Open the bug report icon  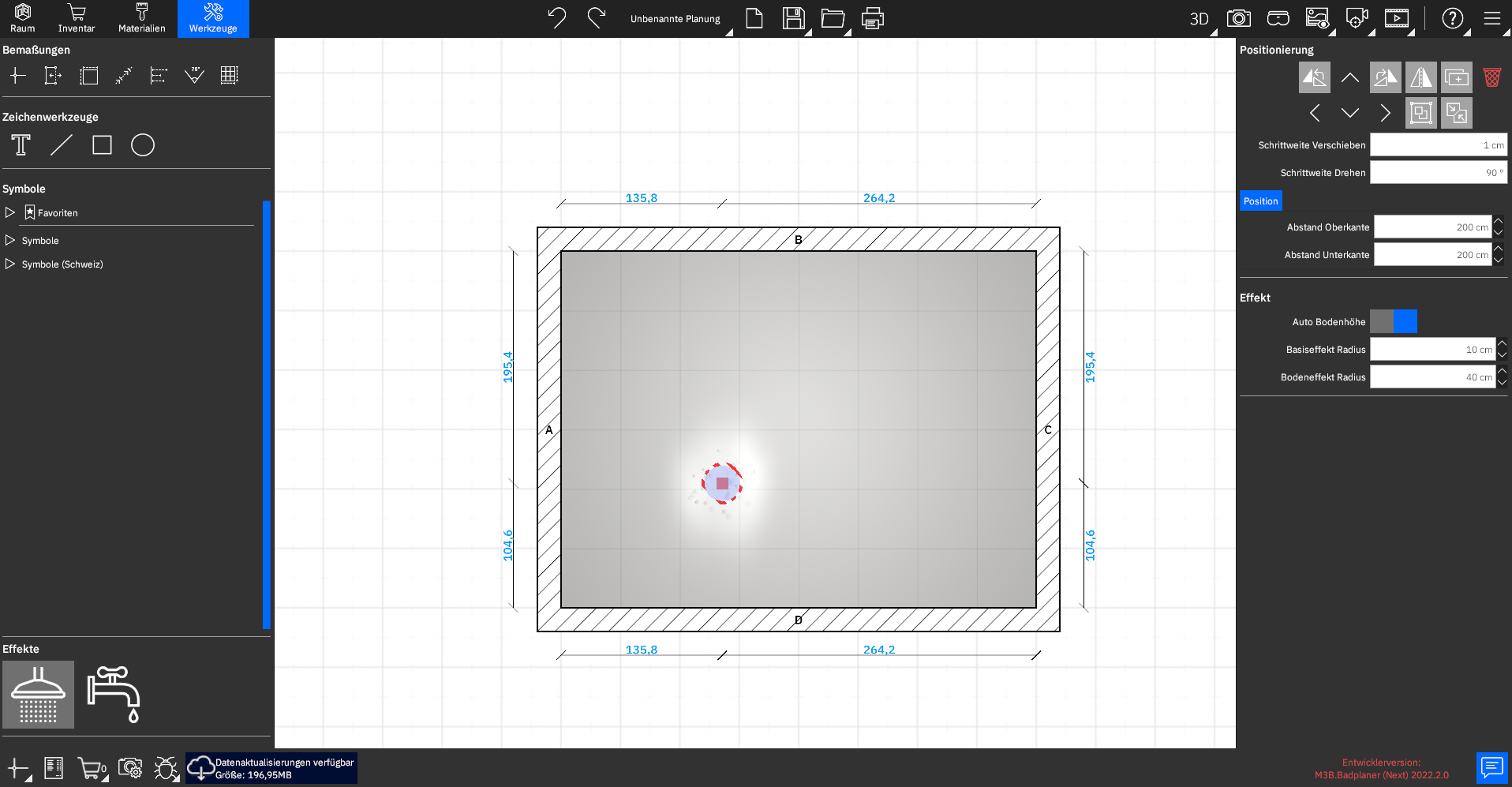tap(166, 768)
